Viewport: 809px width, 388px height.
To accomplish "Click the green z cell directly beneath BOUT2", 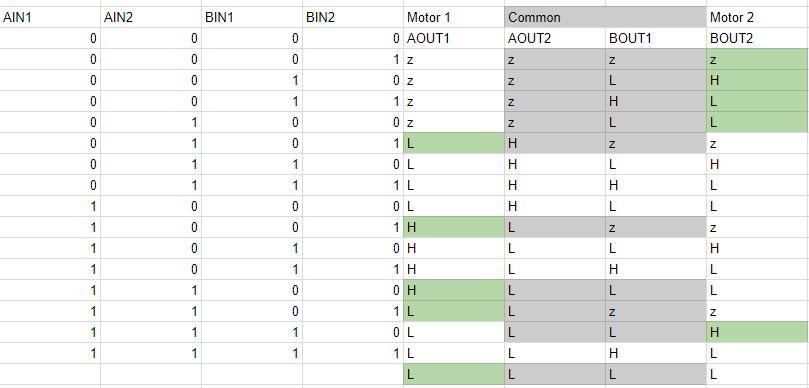I will click(757, 60).
